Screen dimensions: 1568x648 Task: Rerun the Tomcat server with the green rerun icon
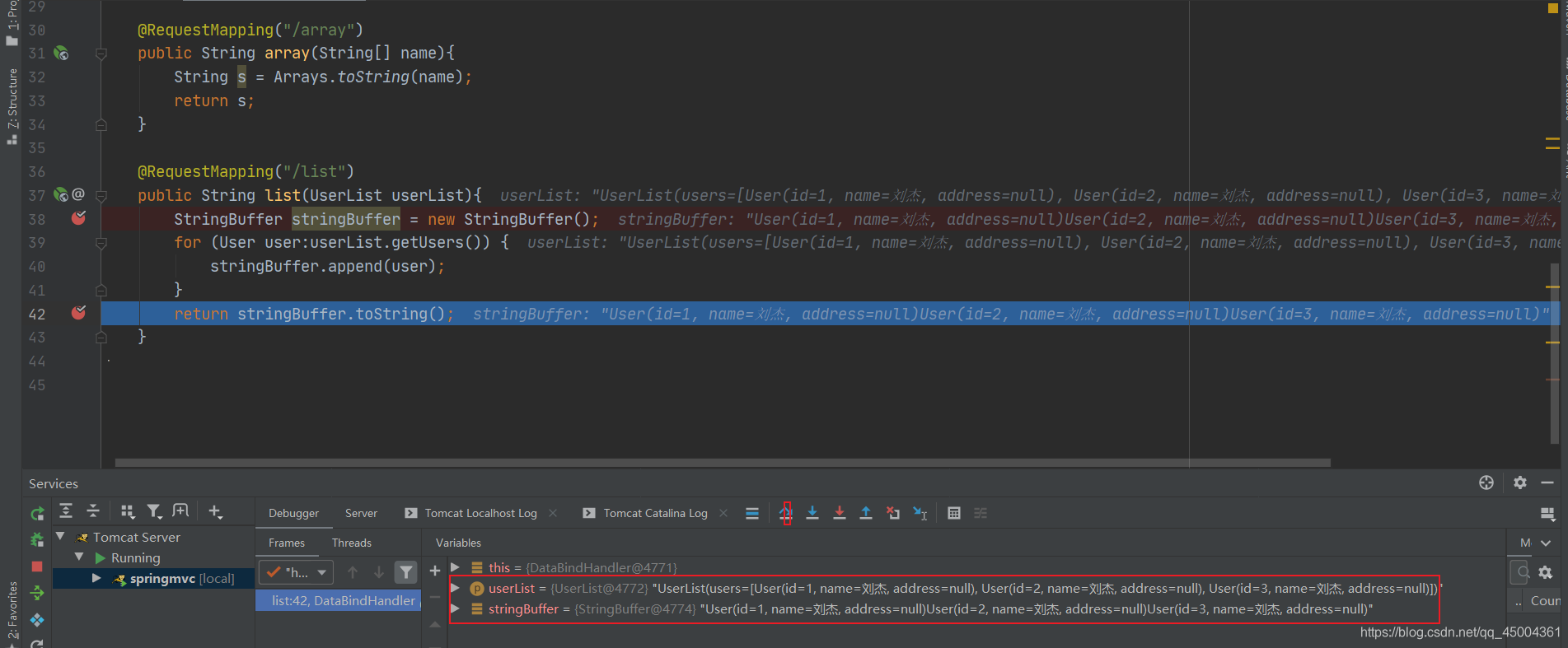[x=37, y=514]
